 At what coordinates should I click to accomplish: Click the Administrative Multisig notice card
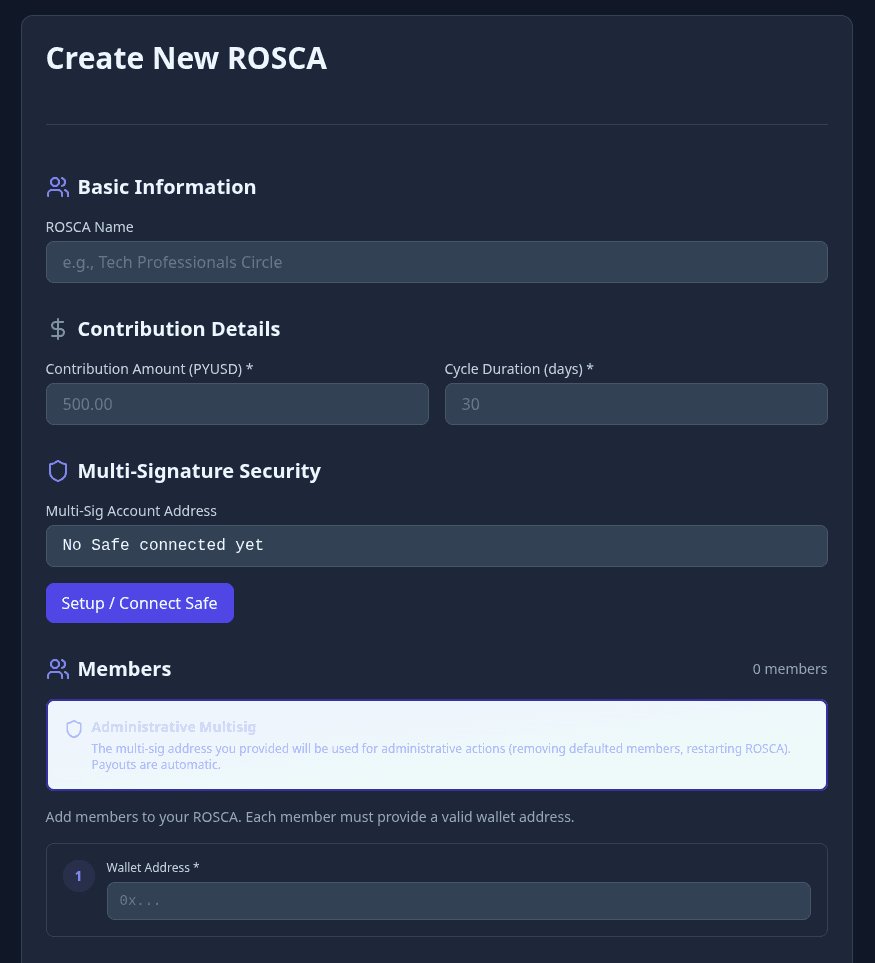436,744
